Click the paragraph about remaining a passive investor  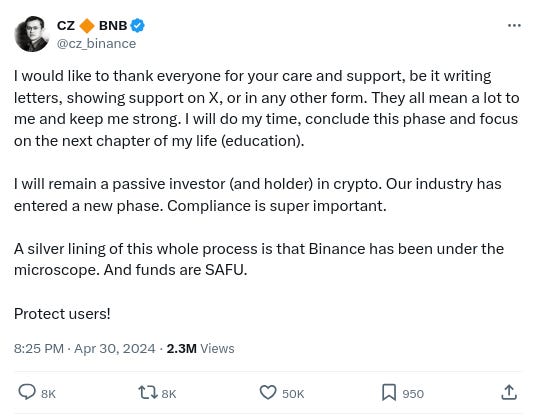[x=258, y=195]
